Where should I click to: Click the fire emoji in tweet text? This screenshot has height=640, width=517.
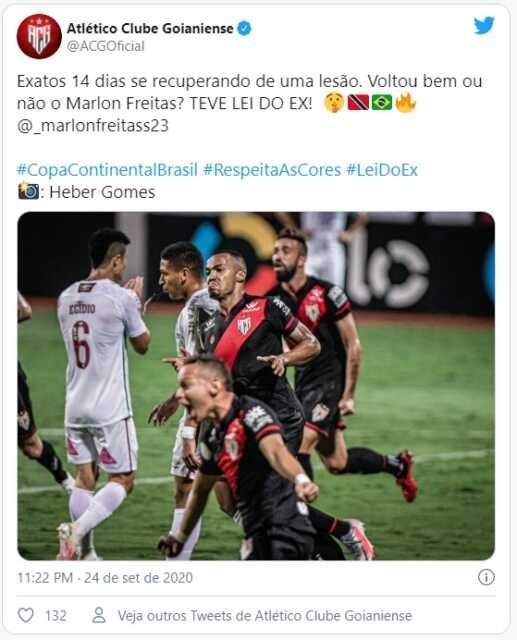click(x=405, y=102)
